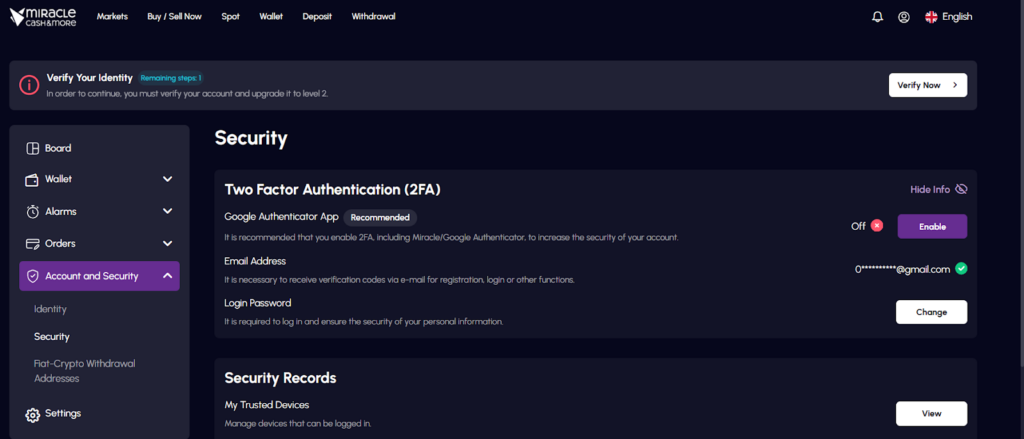Enable Google Authenticator 2FA
The height and width of the screenshot is (439, 1024).
point(932,226)
